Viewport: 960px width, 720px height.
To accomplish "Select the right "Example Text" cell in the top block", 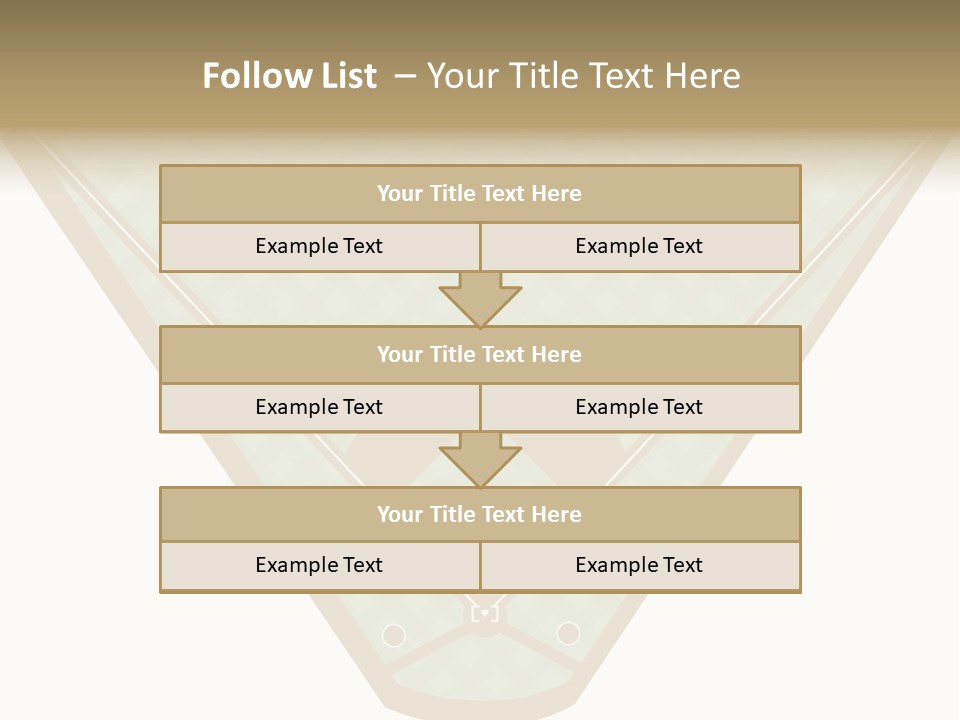I will tap(639, 246).
